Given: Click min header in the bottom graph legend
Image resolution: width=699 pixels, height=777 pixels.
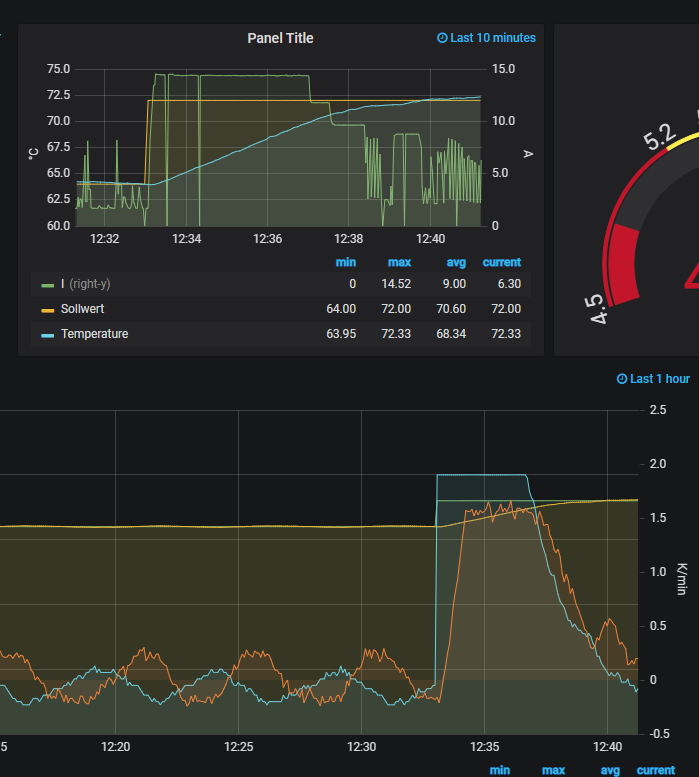Looking at the screenshot, I should (x=500, y=770).
